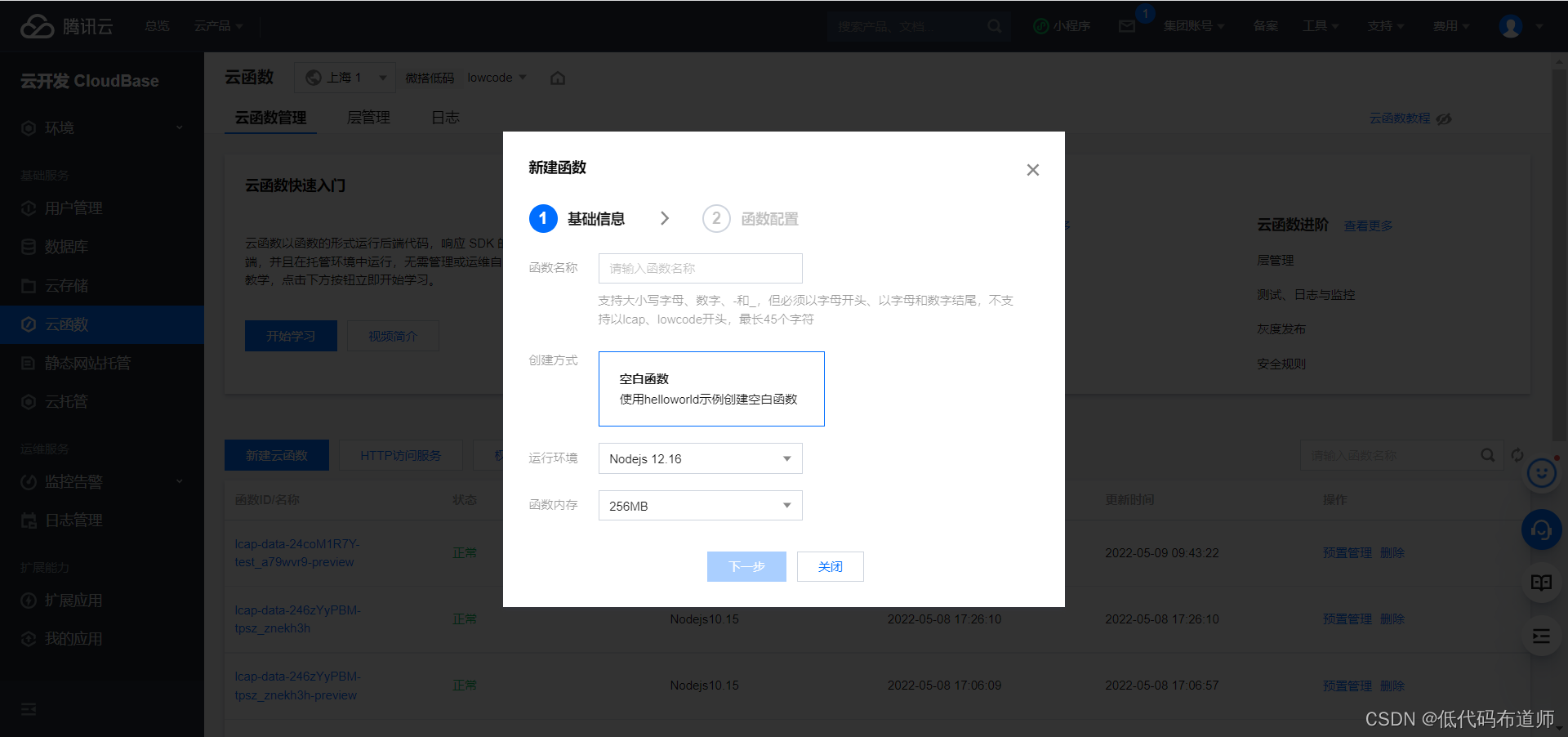1568x737 pixels.
Task: Open 小程序 in top navigation
Action: [x=1062, y=26]
